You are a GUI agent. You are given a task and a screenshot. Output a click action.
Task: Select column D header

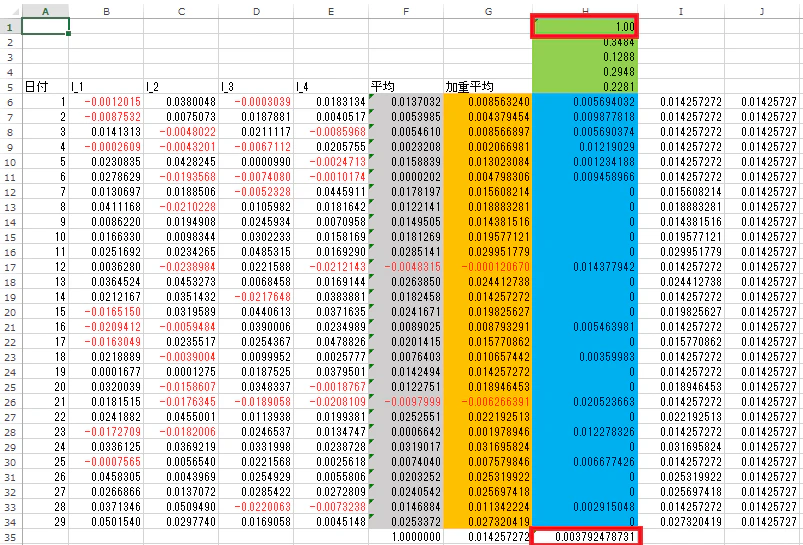click(256, 11)
